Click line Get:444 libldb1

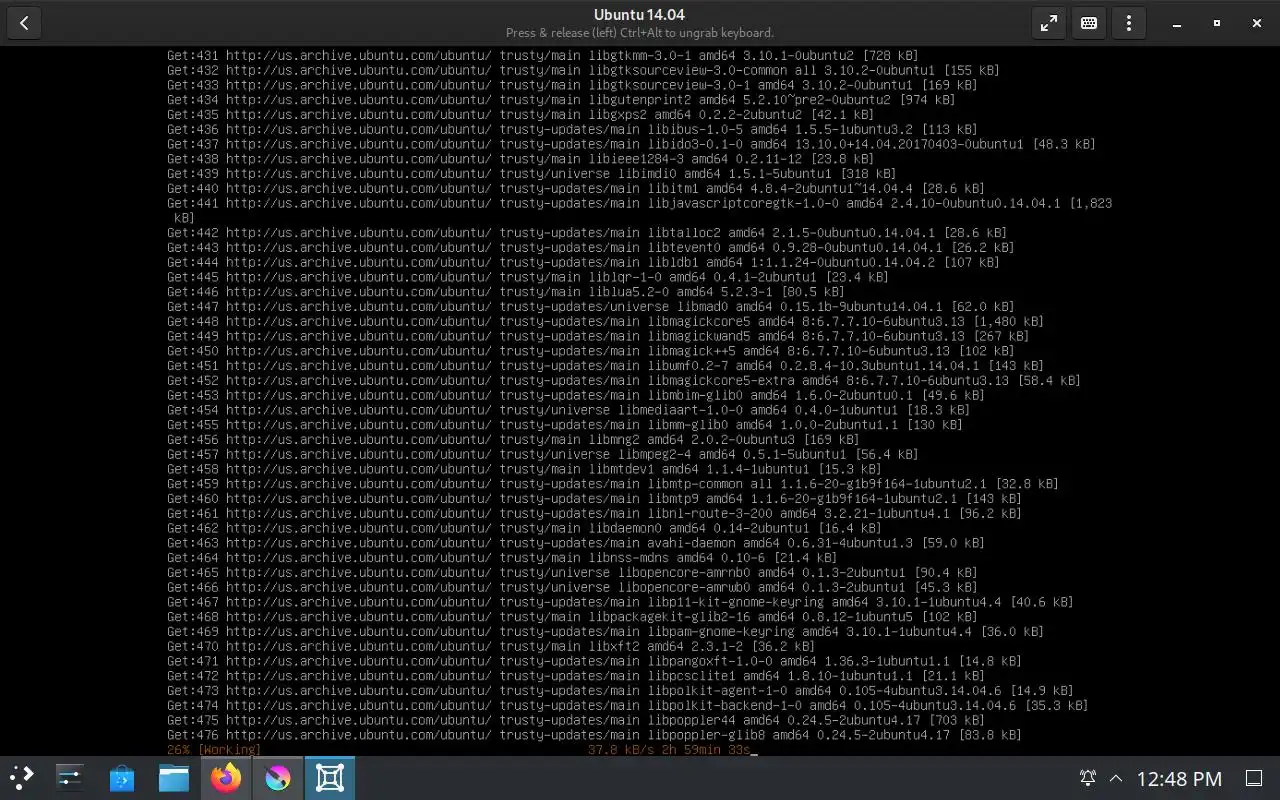tap(583, 262)
